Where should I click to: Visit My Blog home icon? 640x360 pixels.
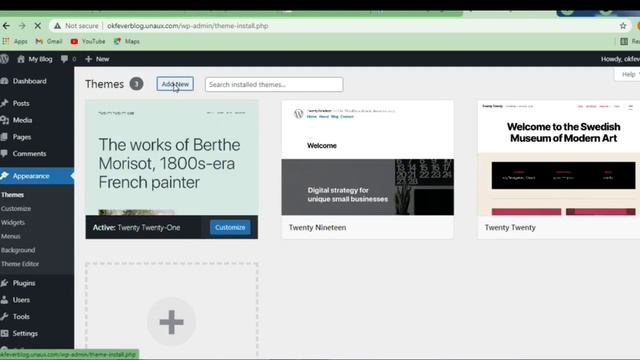pos(21,59)
